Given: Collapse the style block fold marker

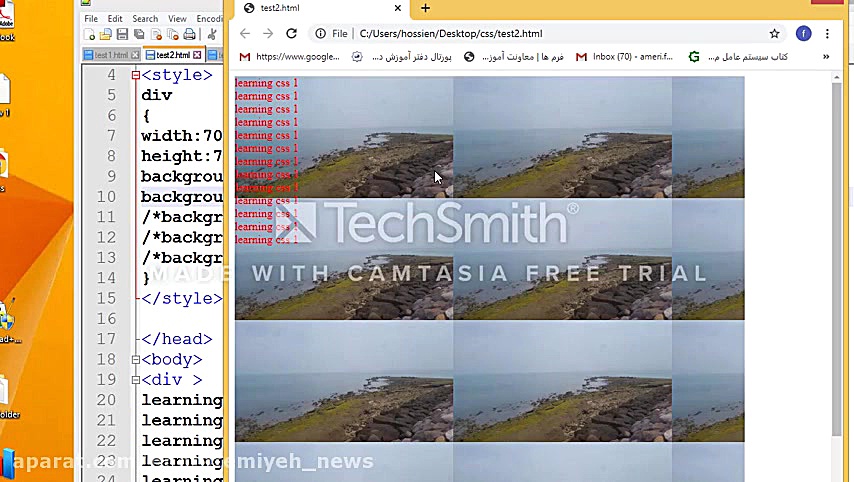Looking at the screenshot, I should point(136,75).
